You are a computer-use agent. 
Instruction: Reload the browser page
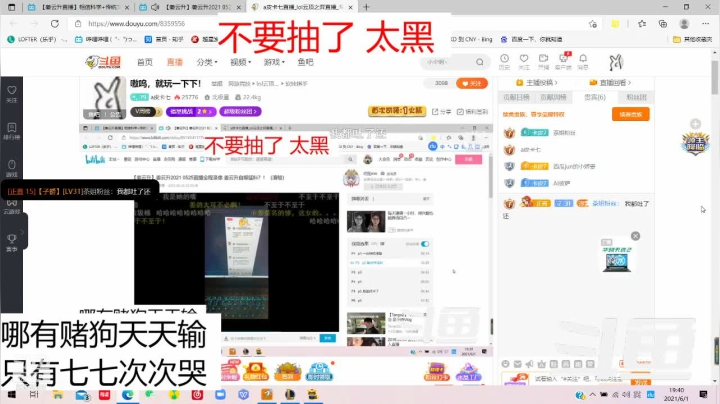coord(55,23)
